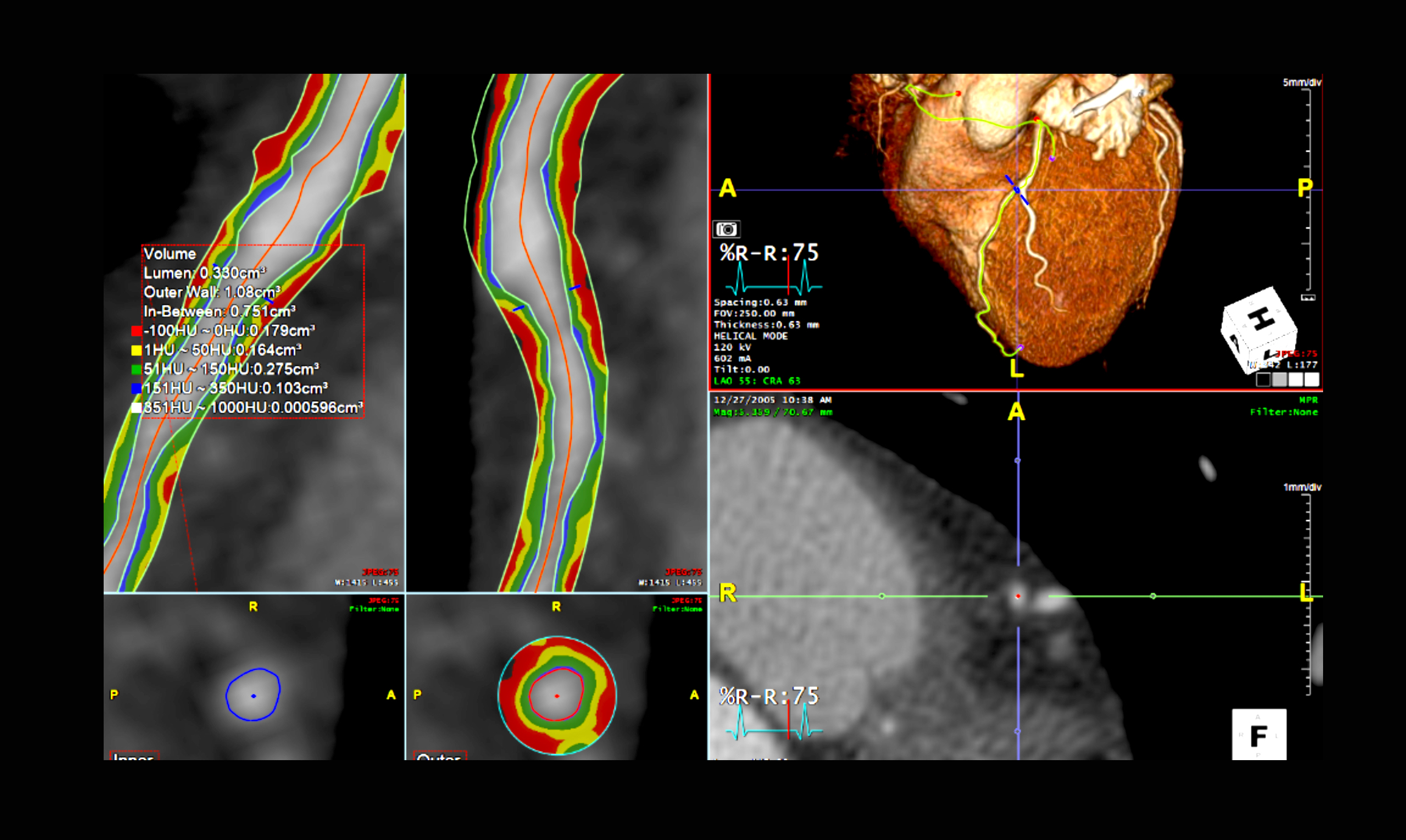The height and width of the screenshot is (840, 1406).
Task: Click the left green crosshair handle
Action: point(882,596)
